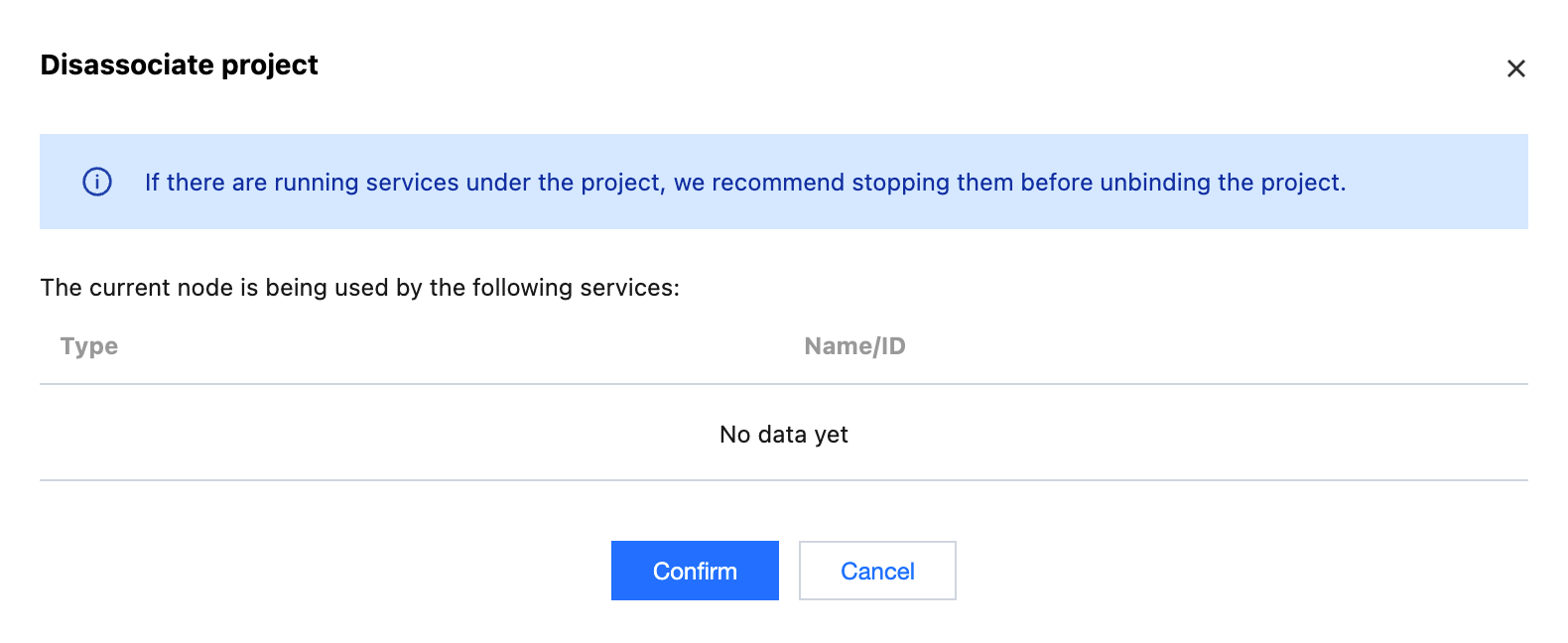The height and width of the screenshot is (643, 1568).
Task: Close the Disassociate project dialog
Action: tap(1515, 68)
